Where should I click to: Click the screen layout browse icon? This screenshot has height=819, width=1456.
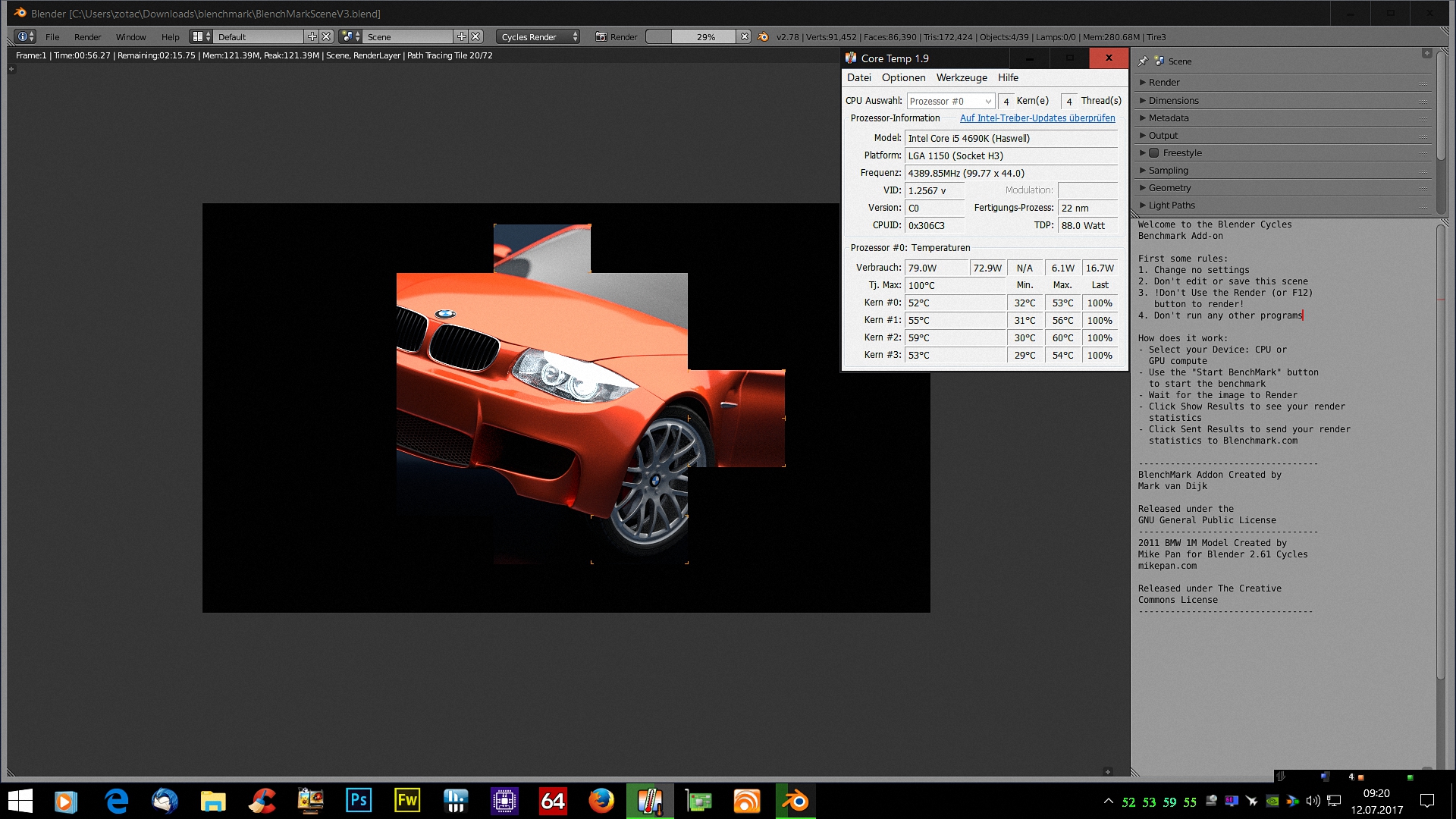point(201,36)
